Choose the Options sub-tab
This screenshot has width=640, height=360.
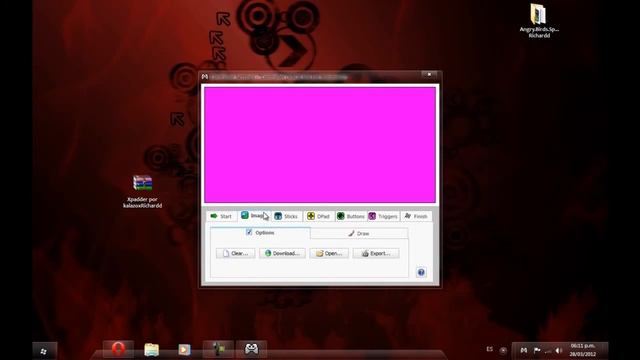pos(260,233)
